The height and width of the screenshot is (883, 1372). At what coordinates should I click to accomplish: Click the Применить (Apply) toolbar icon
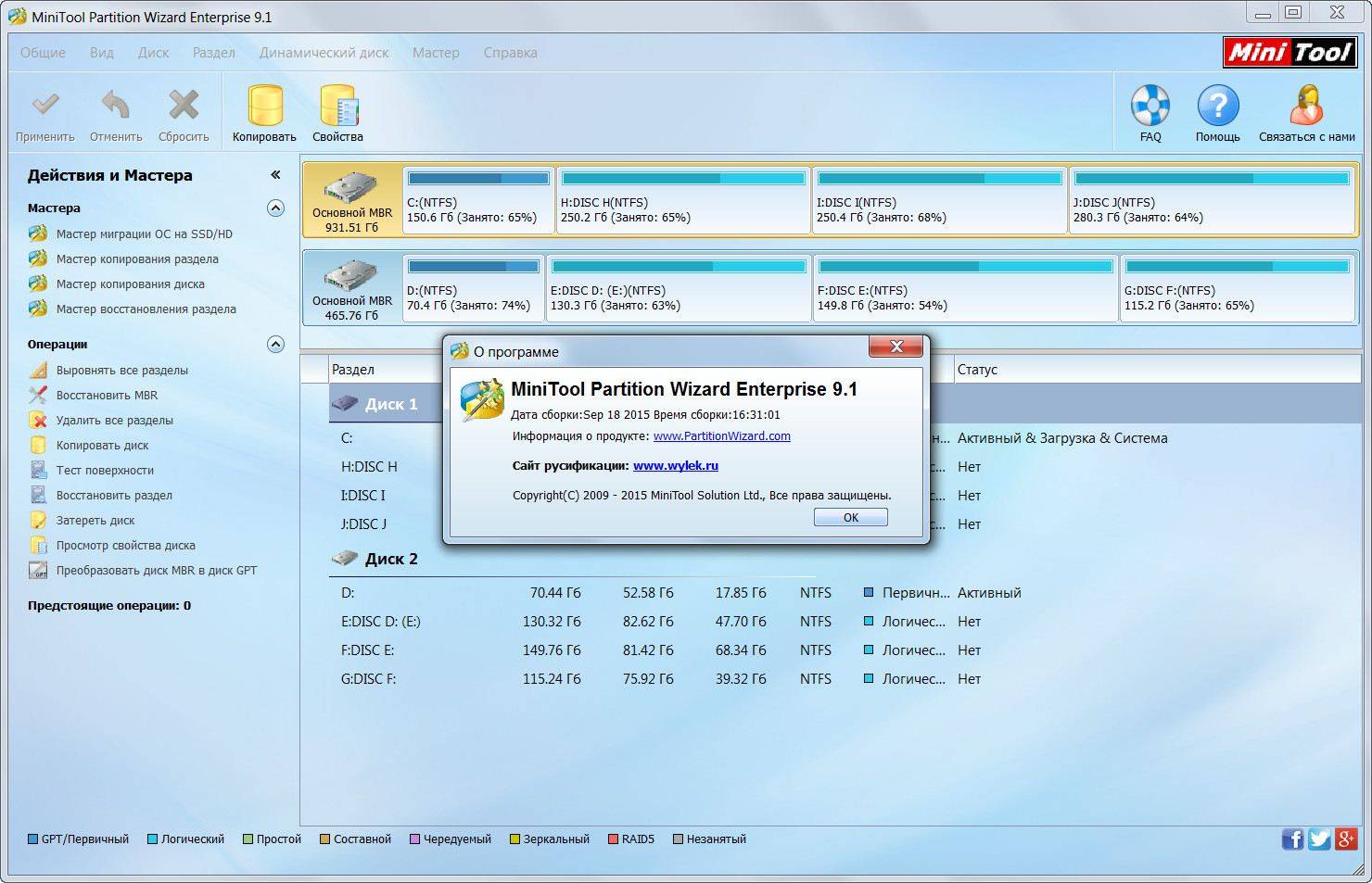click(44, 107)
